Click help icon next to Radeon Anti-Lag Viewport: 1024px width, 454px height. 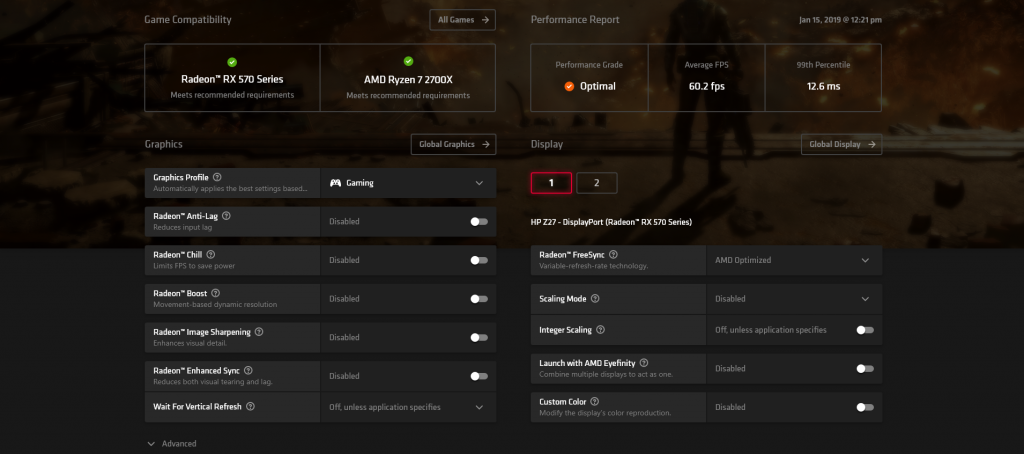point(226,215)
